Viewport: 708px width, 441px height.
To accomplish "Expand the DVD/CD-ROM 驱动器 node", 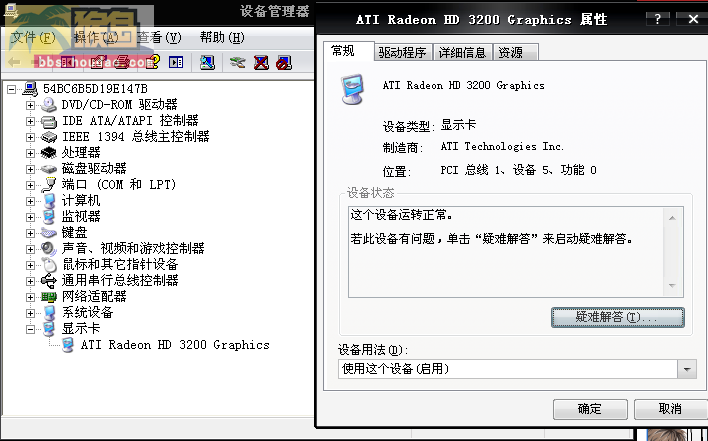I will (30, 105).
